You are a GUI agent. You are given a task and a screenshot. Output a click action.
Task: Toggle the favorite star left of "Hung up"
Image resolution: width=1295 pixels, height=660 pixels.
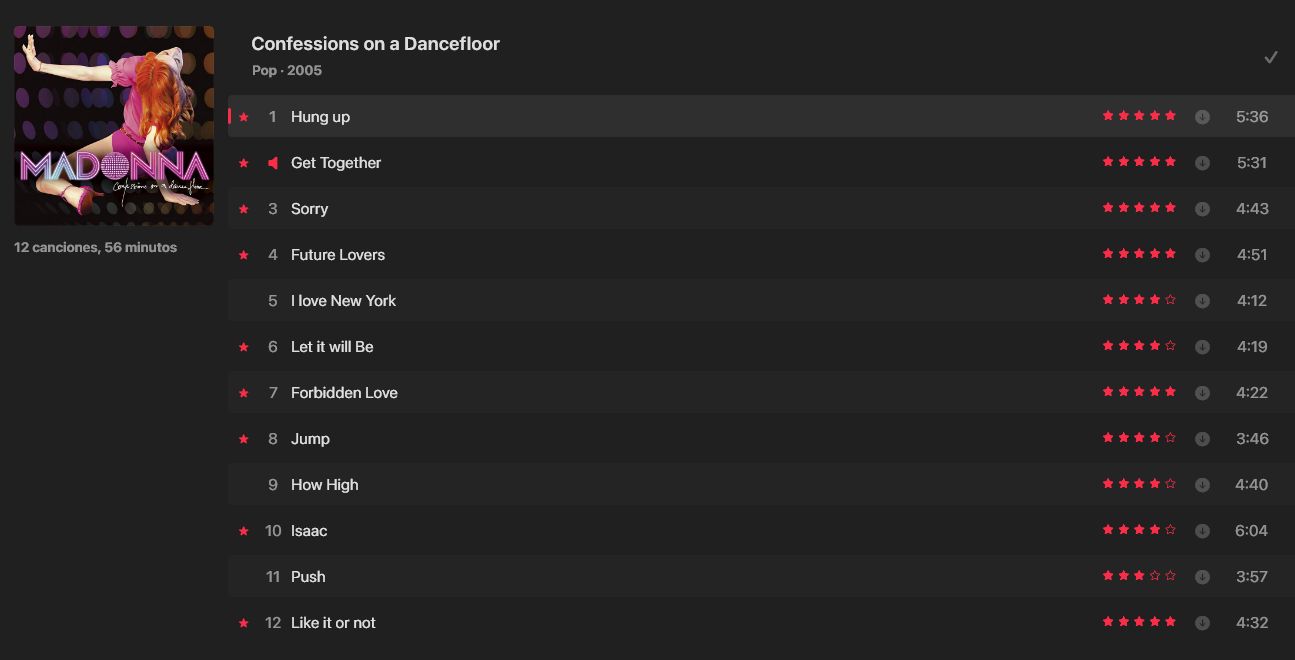[244, 117]
